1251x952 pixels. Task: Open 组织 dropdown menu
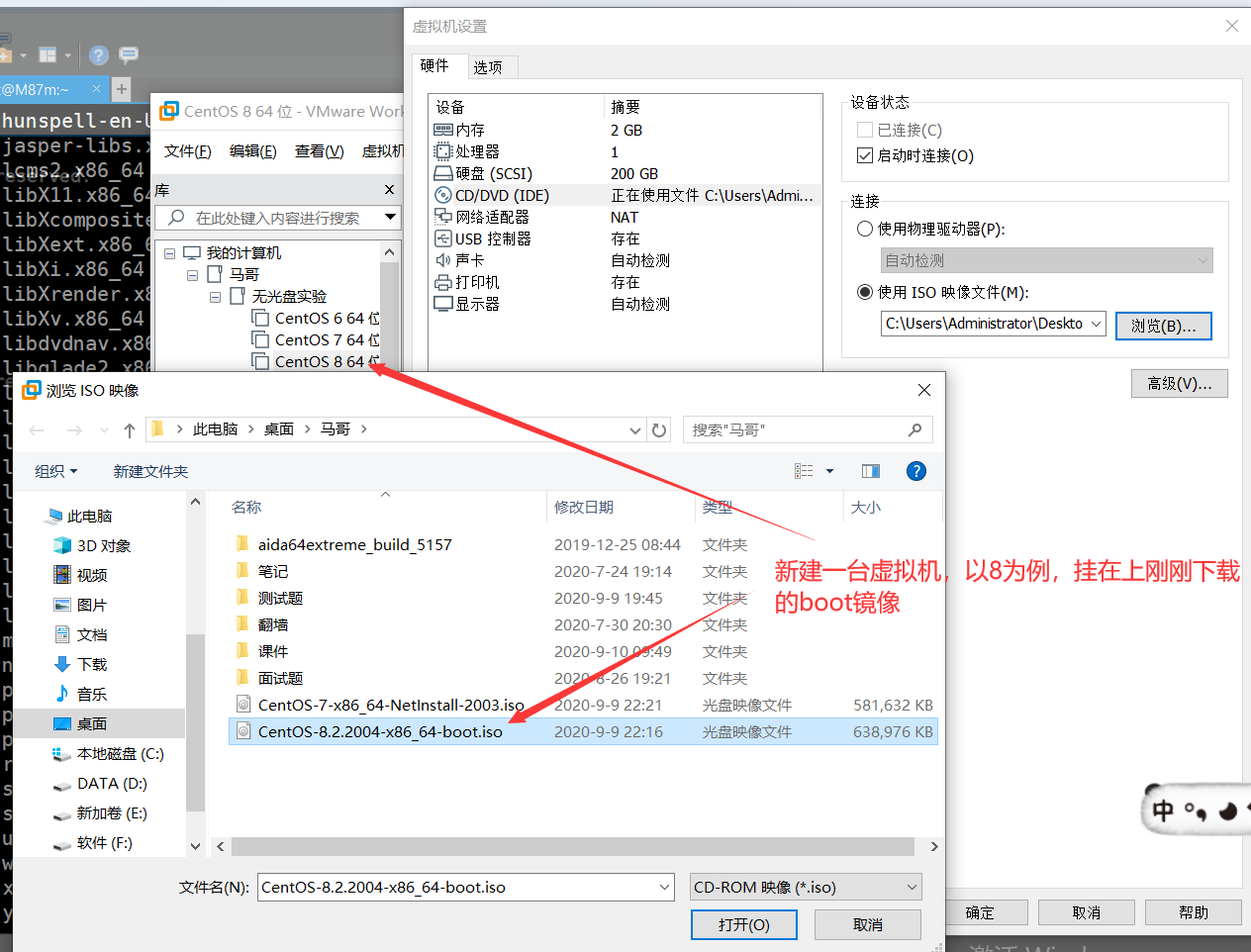[x=55, y=471]
